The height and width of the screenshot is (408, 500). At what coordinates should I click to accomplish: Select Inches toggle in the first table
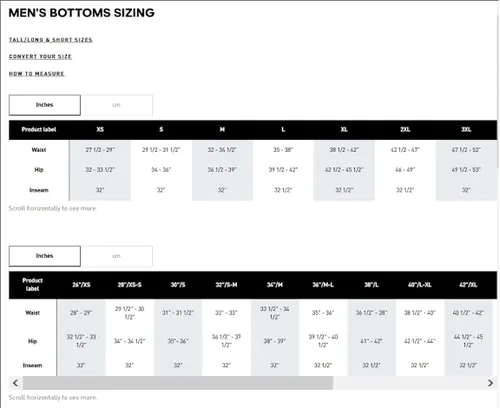coord(45,105)
